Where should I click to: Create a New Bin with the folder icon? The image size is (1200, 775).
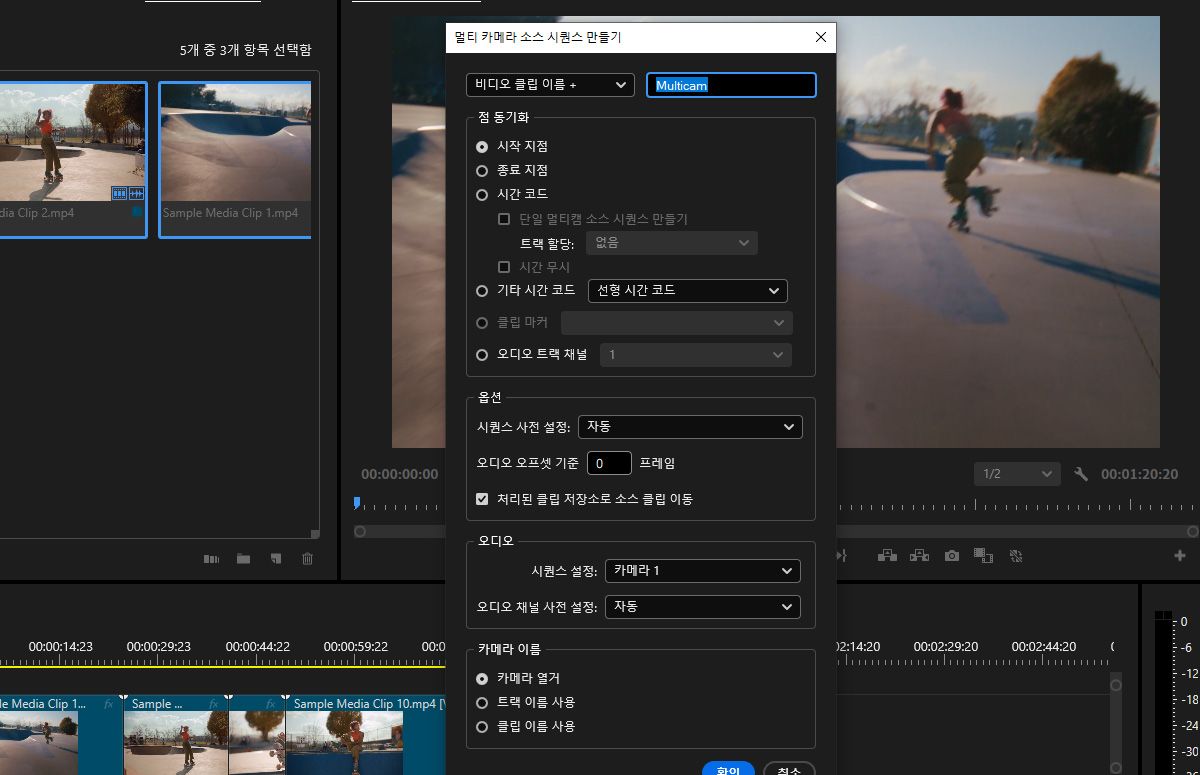[x=243, y=559]
